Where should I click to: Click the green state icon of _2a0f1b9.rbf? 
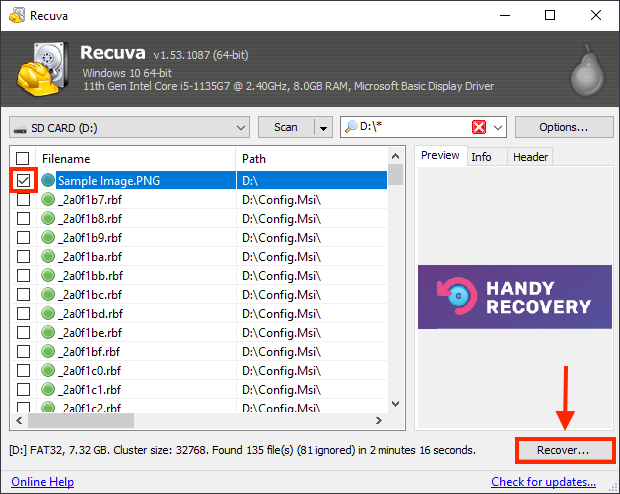(x=48, y=237)
